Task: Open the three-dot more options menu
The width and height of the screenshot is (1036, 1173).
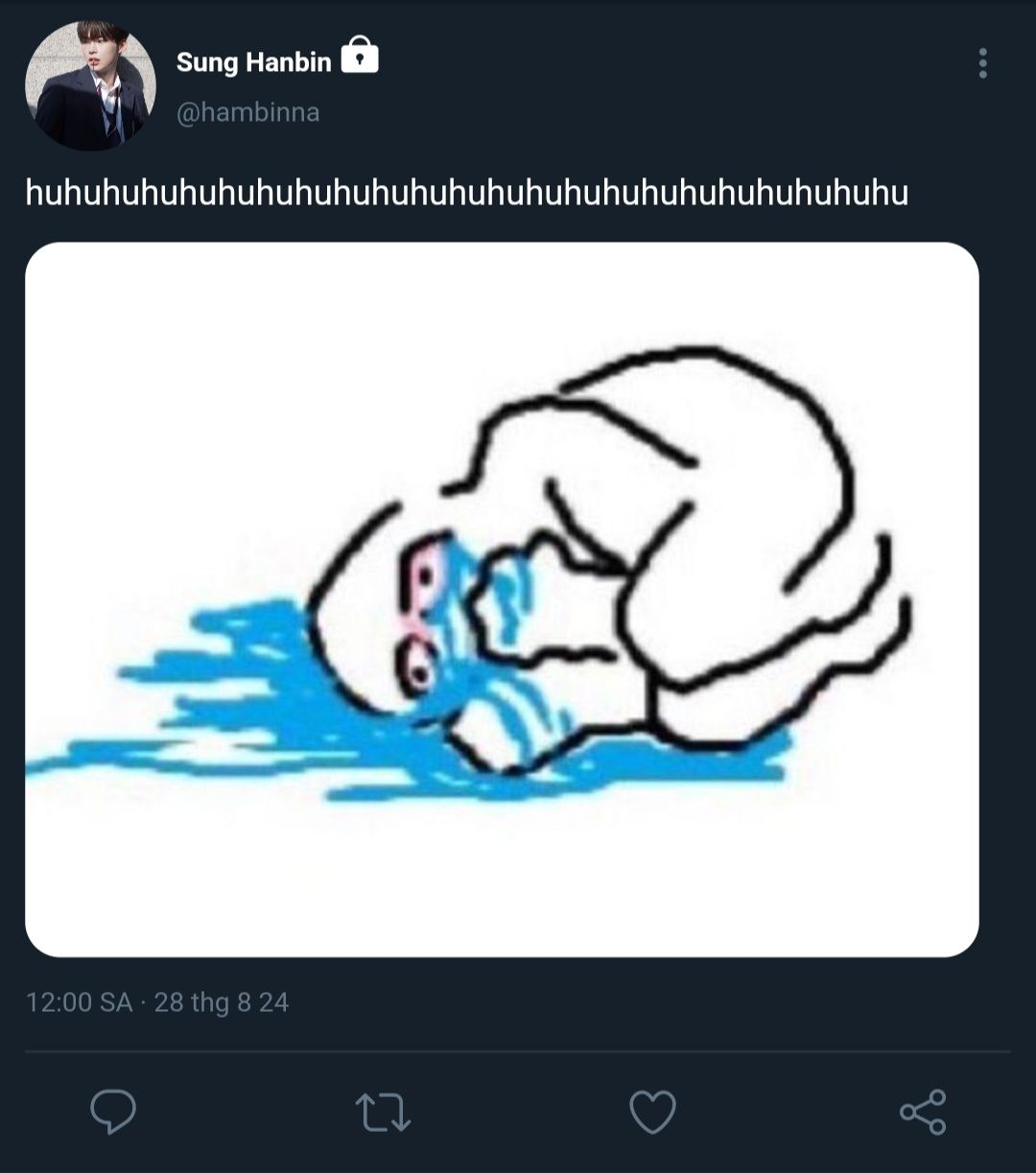Action: (982, 63)
